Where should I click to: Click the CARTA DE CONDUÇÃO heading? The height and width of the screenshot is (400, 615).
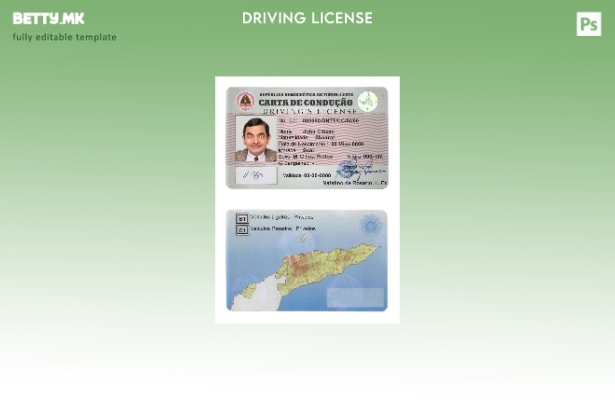pos(305,102)
